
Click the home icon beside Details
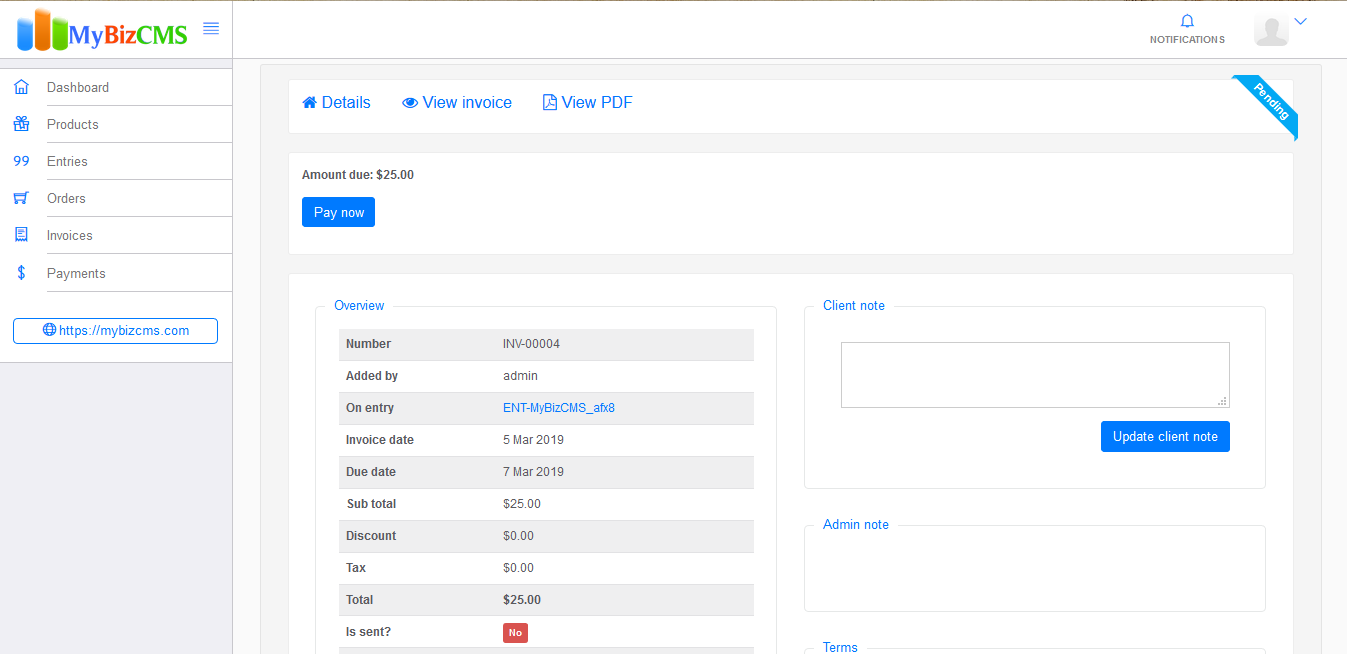pos(310,102)
